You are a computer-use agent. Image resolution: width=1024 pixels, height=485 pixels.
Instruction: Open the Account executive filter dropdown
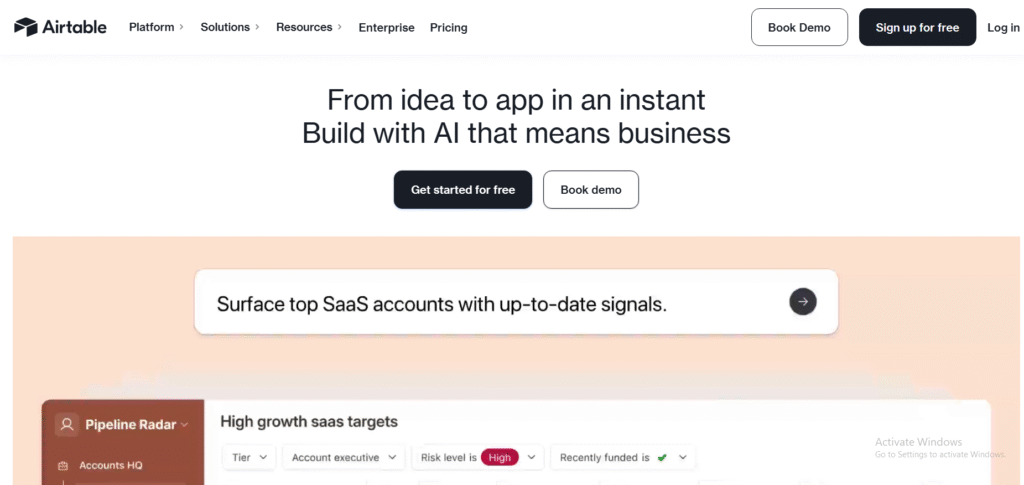pos(343,458)
